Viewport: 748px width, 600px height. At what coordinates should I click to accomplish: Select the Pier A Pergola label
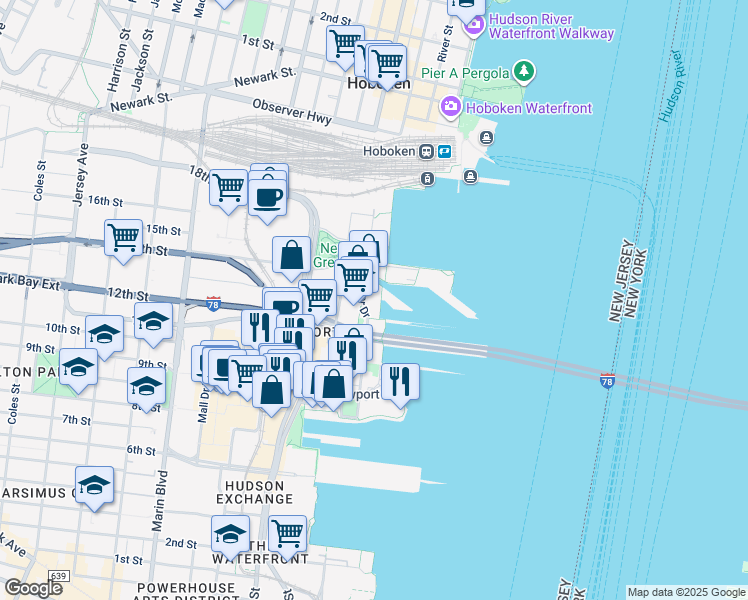pyautogui.click(x=465, y=73)
